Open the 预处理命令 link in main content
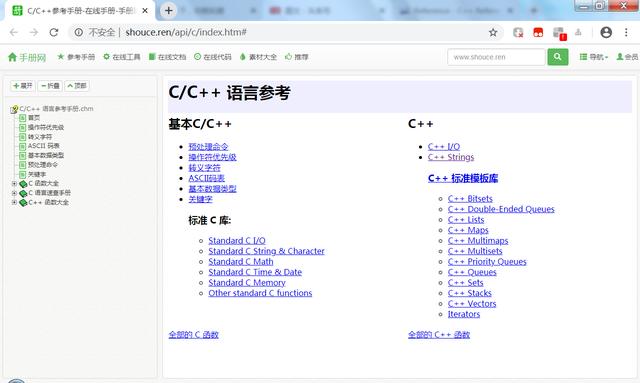The height and width of the screenshot is (383, 640). click(x=208, y=147)
